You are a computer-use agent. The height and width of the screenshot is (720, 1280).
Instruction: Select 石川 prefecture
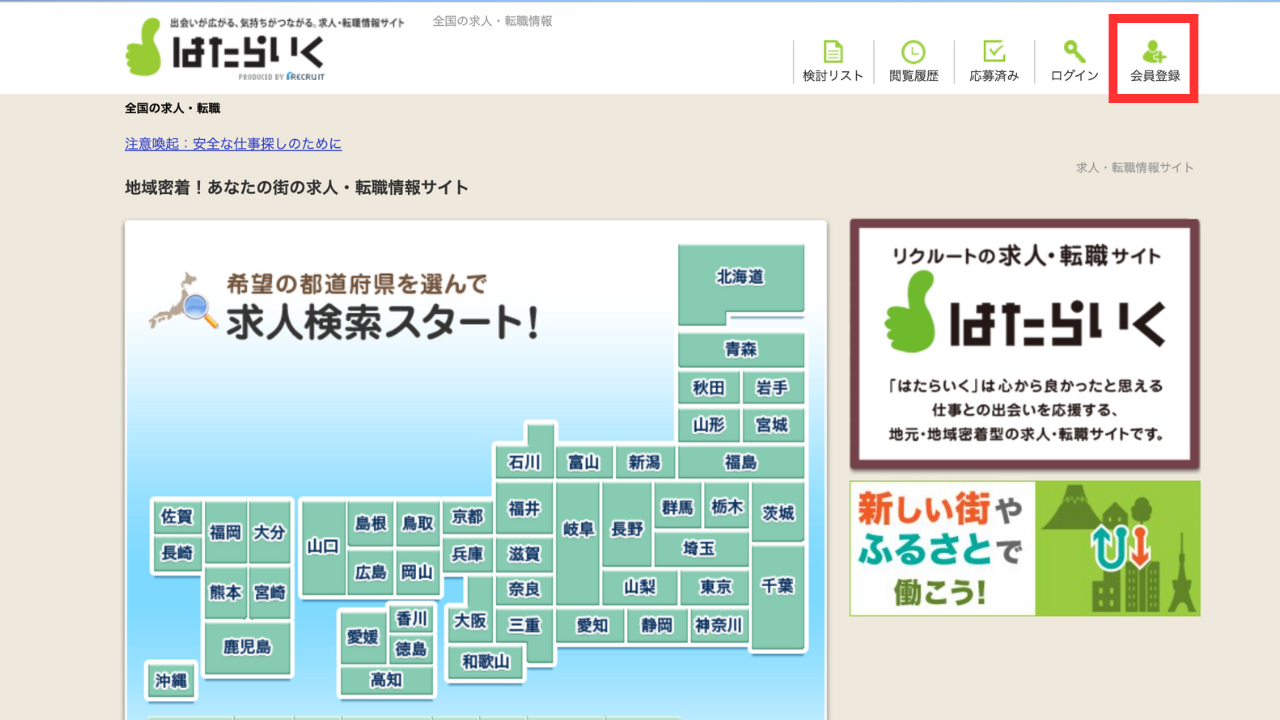525,462
